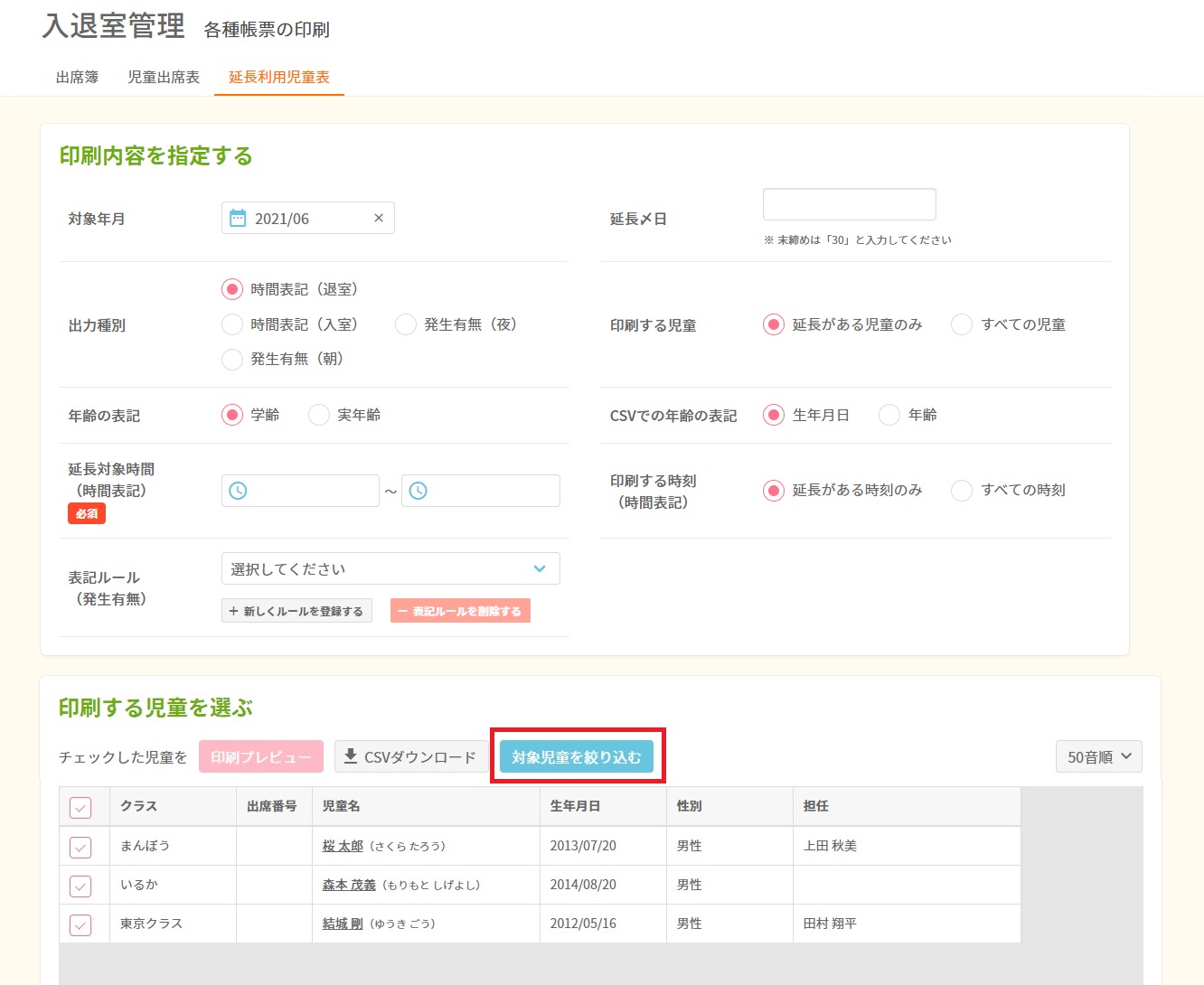Focus the 延長〆日 input field
1204x985 pixels.
click(x=850, y=204)
